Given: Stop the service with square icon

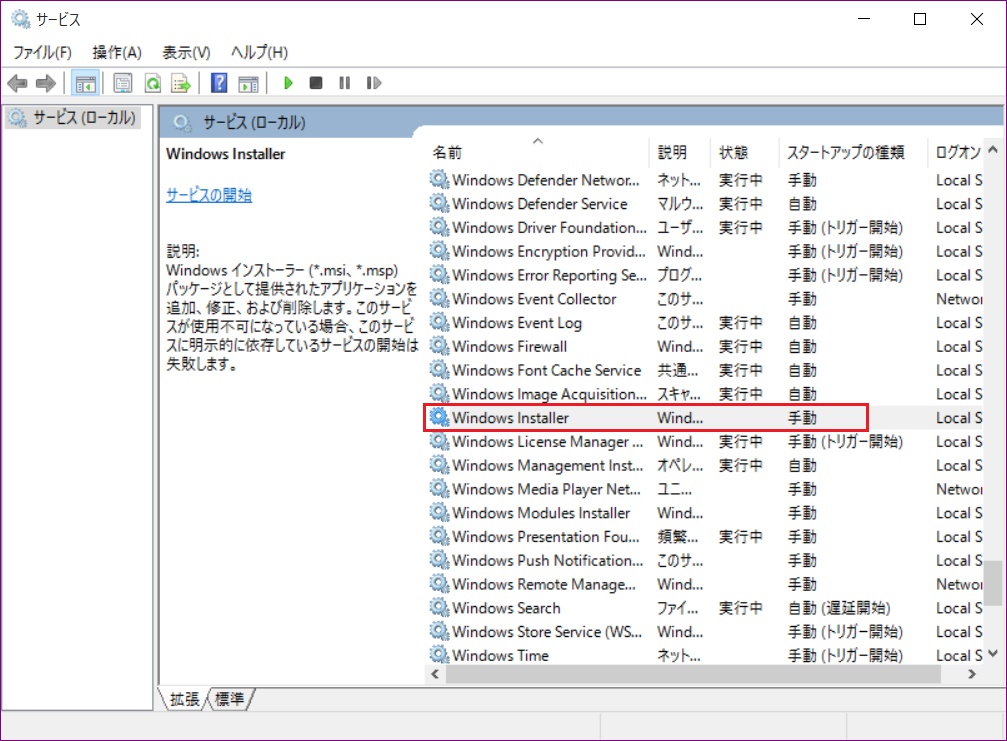Looking at the screenshot, I should (316, 83).
